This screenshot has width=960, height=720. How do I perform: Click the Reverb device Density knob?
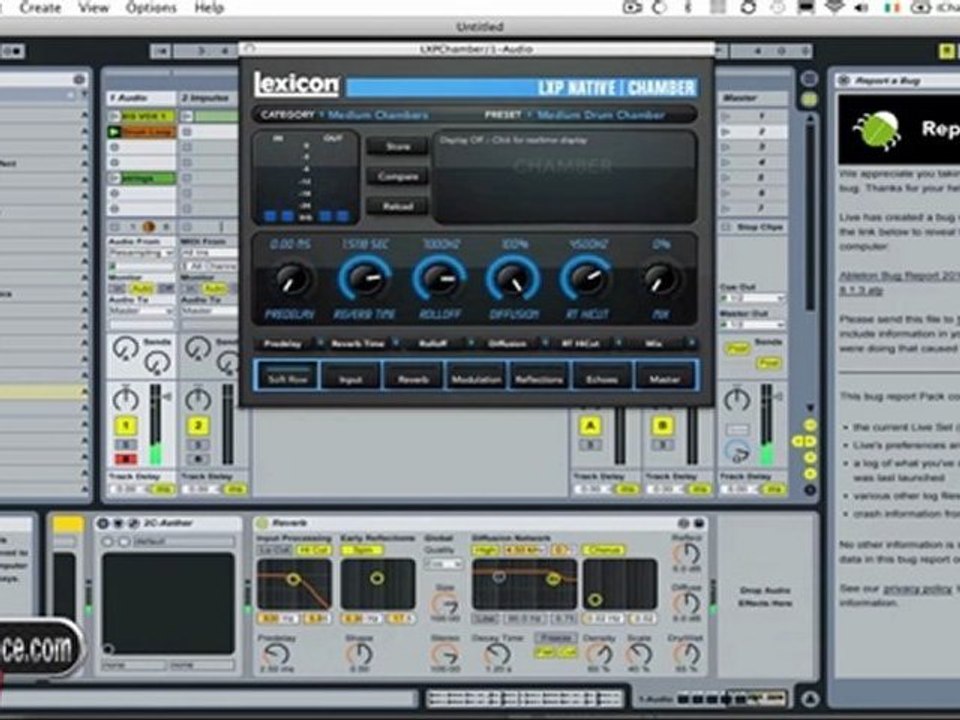598,654
